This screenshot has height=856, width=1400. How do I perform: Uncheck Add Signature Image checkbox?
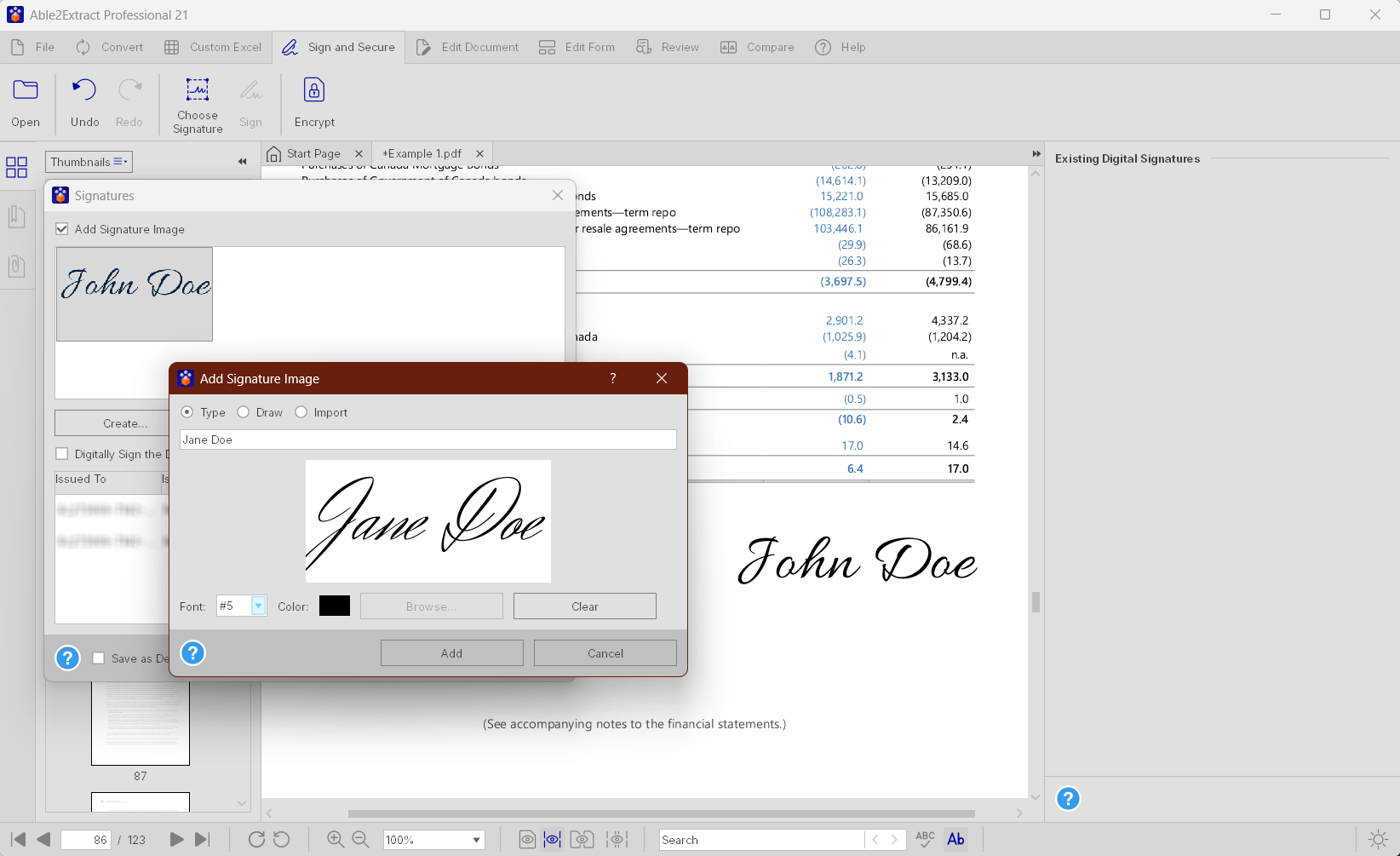click(62, 229)
